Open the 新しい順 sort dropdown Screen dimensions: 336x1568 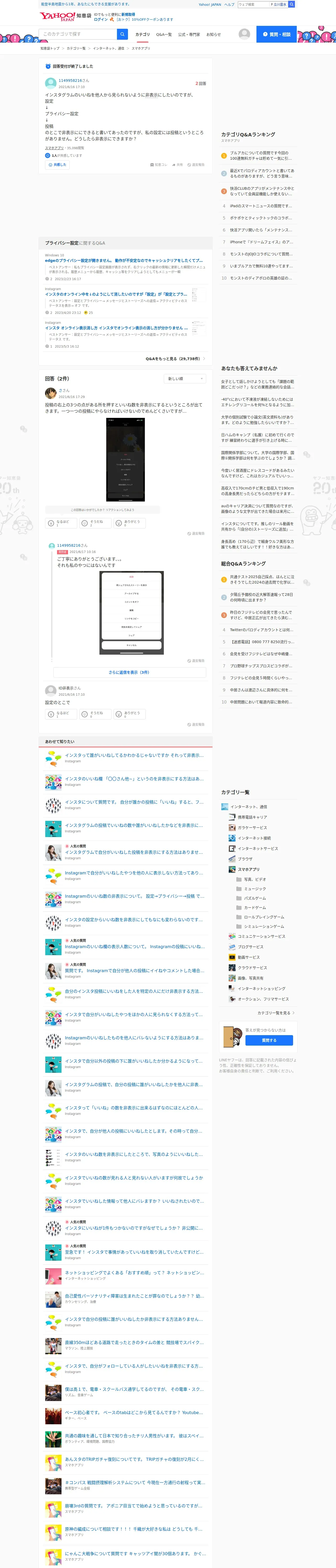(x=185, y=379)
